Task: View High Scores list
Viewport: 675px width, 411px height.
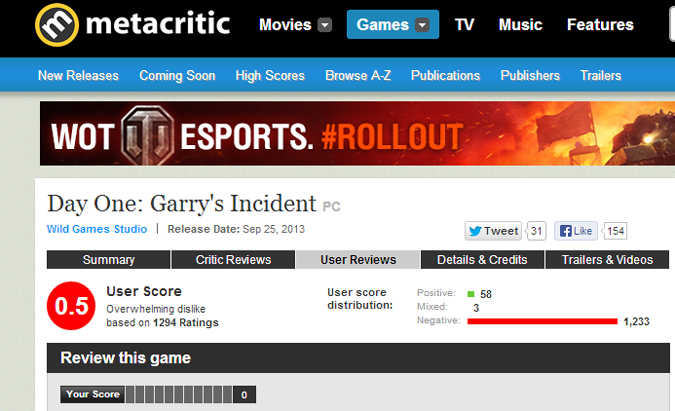Action: click(270, 75)
